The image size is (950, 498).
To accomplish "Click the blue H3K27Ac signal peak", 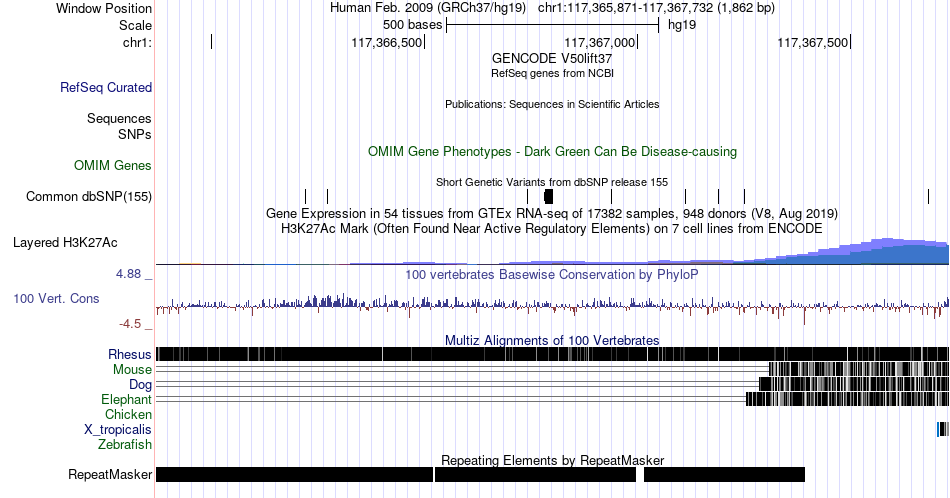I will click(888, 251).
